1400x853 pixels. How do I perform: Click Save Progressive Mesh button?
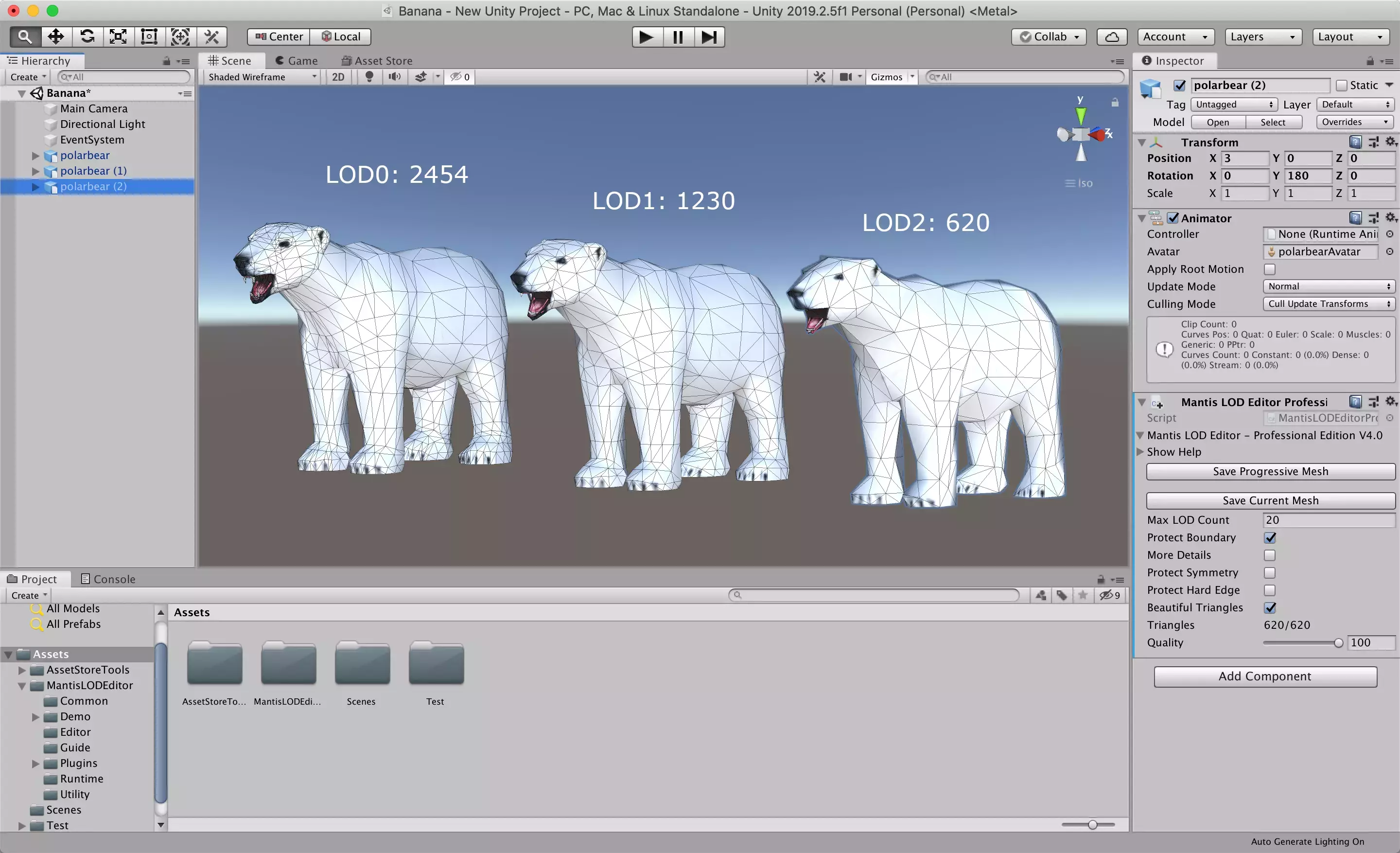[x=1270, y=471]
